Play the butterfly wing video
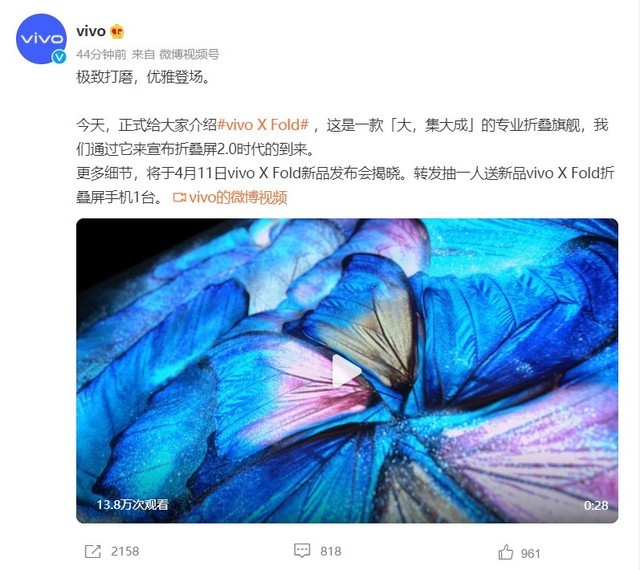Viewport: 640px width, 570px height. 347,371
